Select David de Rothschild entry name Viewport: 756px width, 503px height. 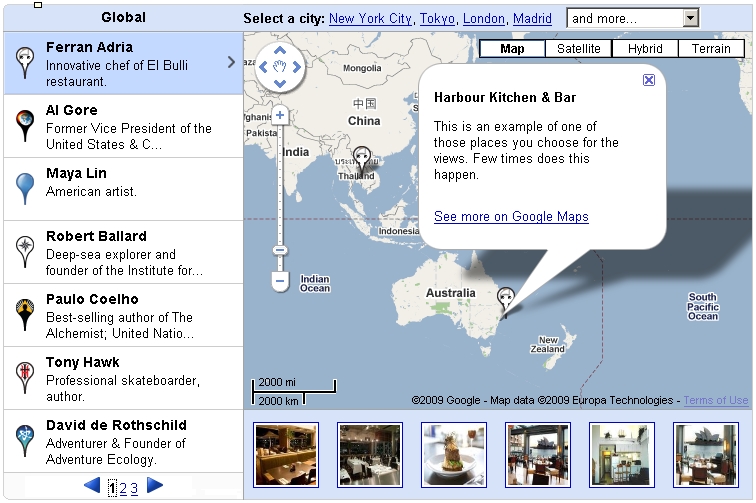116,425
